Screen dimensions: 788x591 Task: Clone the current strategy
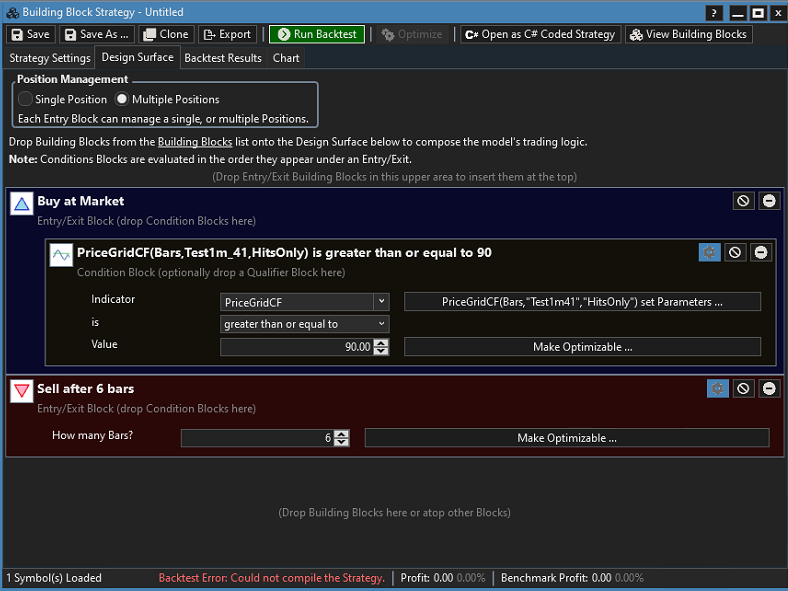166,34
